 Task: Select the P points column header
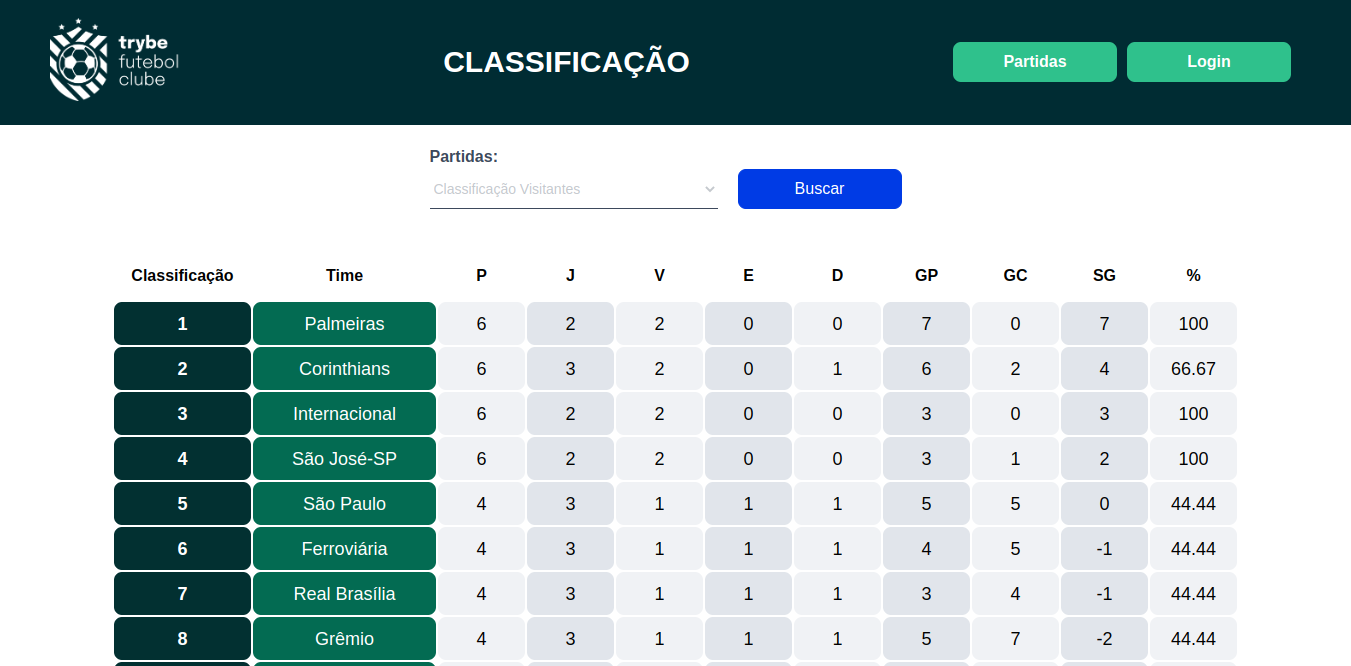481,275
